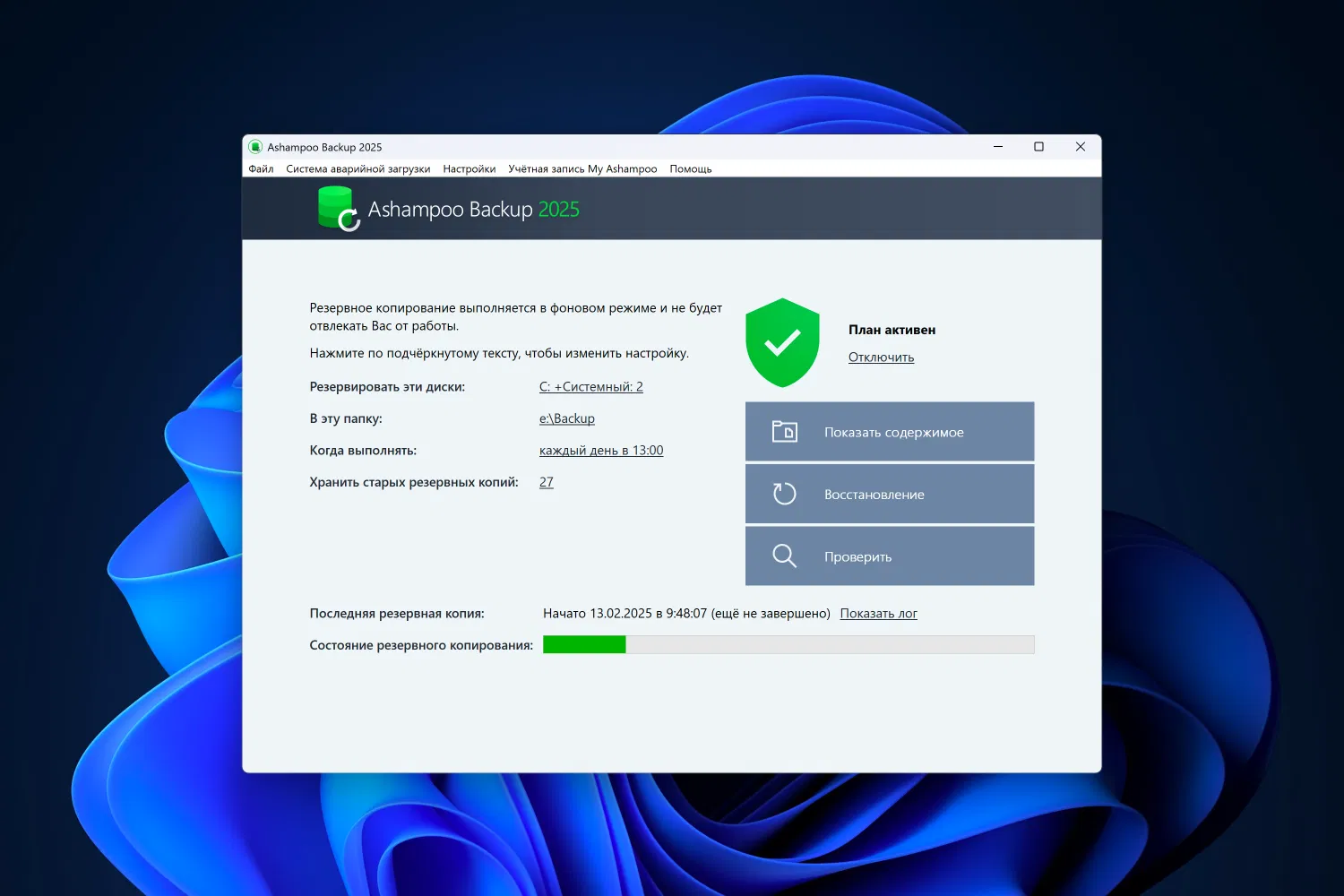The width and height of the screenshot is (1344, 896).
Task: Click the Ashampoo Backup 2025 header title
Action: tap(474, 210)
